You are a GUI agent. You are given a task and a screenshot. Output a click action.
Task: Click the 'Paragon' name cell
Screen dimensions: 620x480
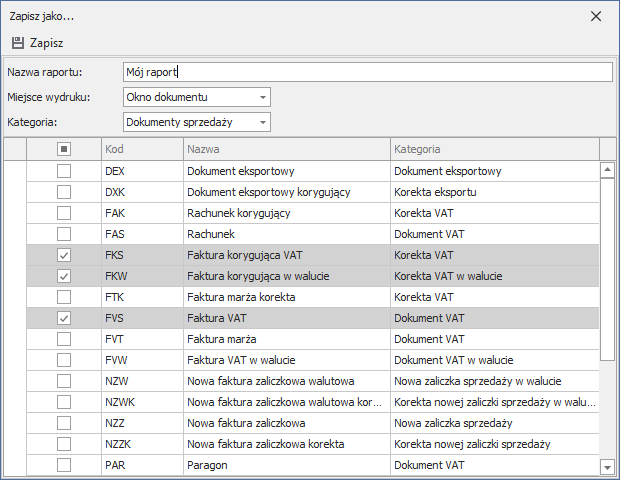tap(287, 465)
